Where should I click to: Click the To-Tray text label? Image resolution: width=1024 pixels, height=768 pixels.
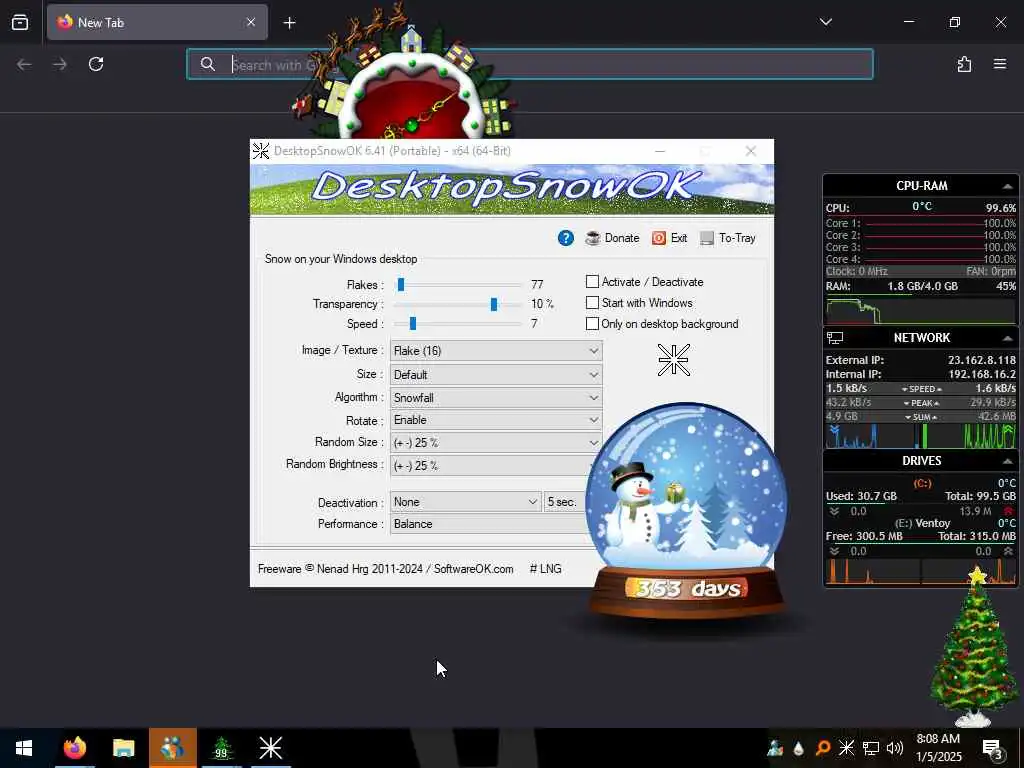click(737, 238)
